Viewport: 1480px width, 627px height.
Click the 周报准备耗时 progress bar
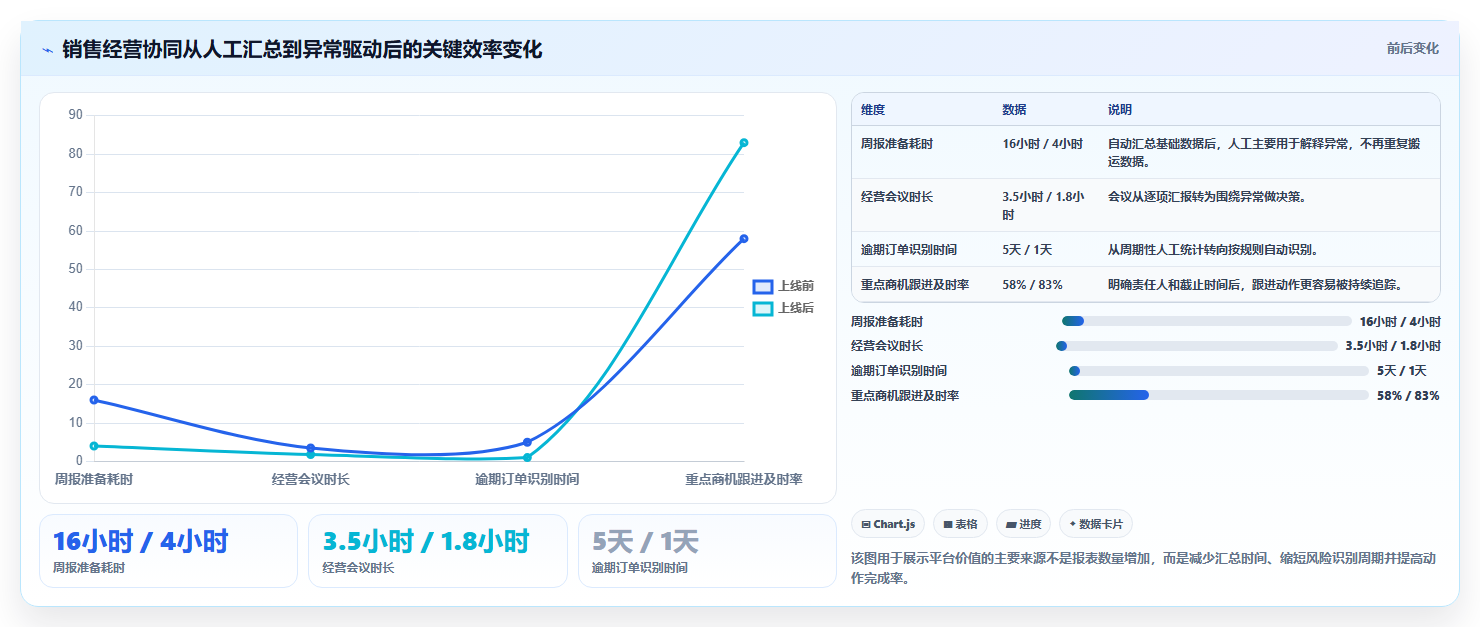tap(1206, 321)
